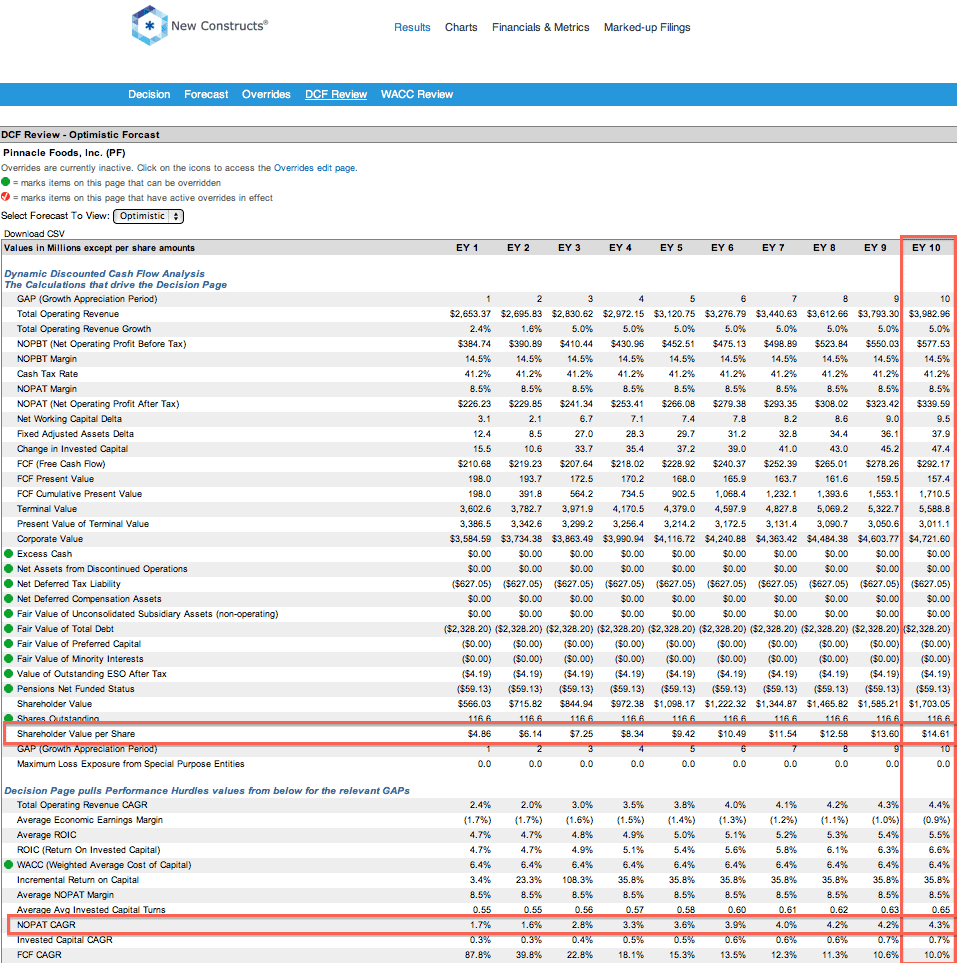Open the Charts top navigation item
This screenshot has width=957, height=963.
click(x=461, y=28)
